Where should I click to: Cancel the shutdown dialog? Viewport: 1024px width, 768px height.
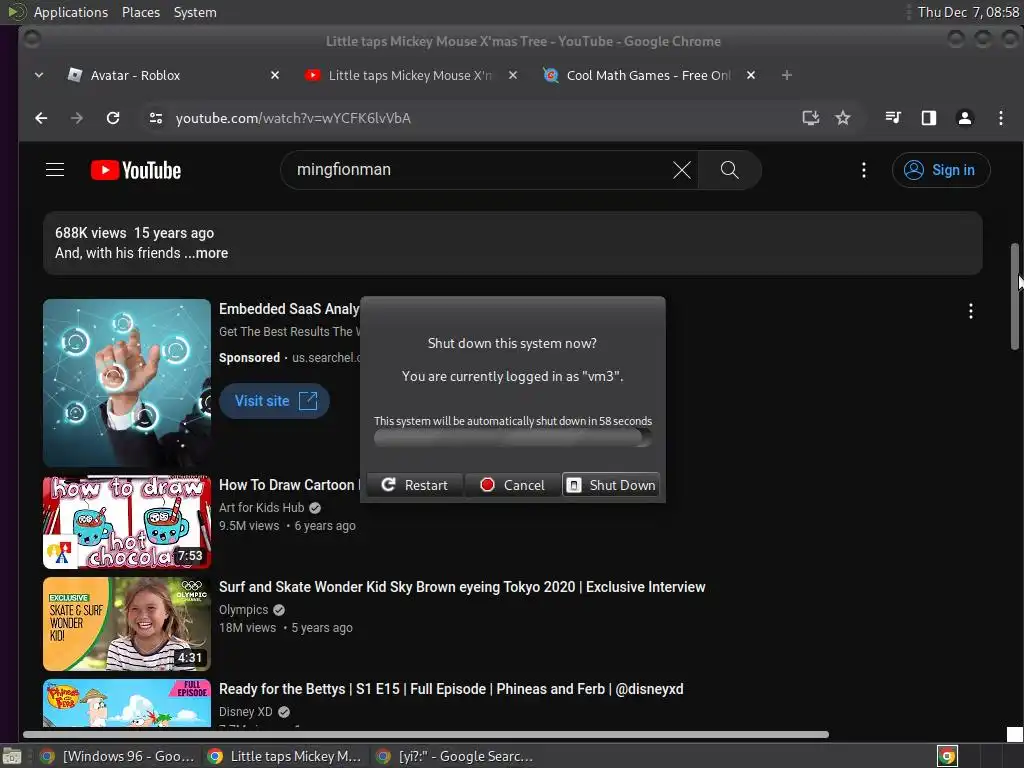(513, 485)
